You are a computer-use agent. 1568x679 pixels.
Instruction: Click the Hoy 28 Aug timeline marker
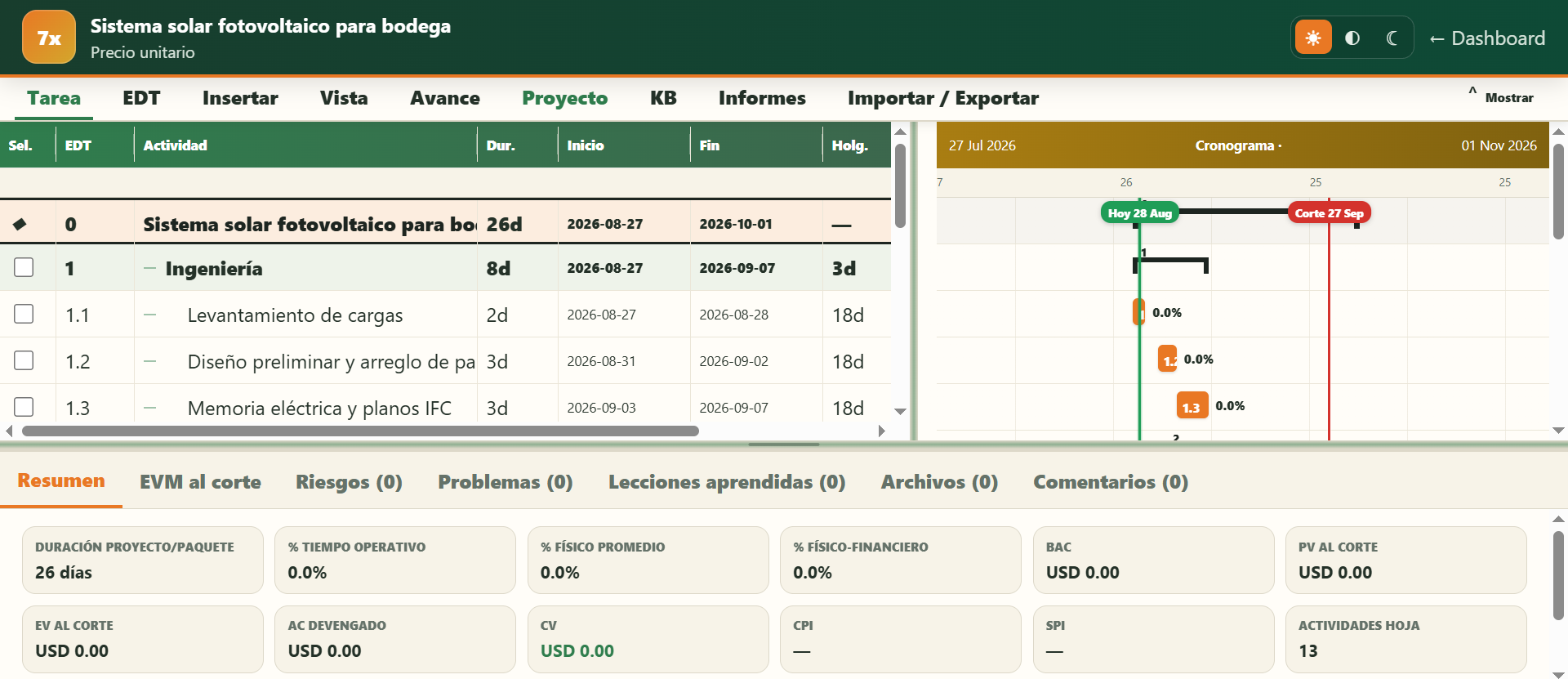tap(1140, 213)
